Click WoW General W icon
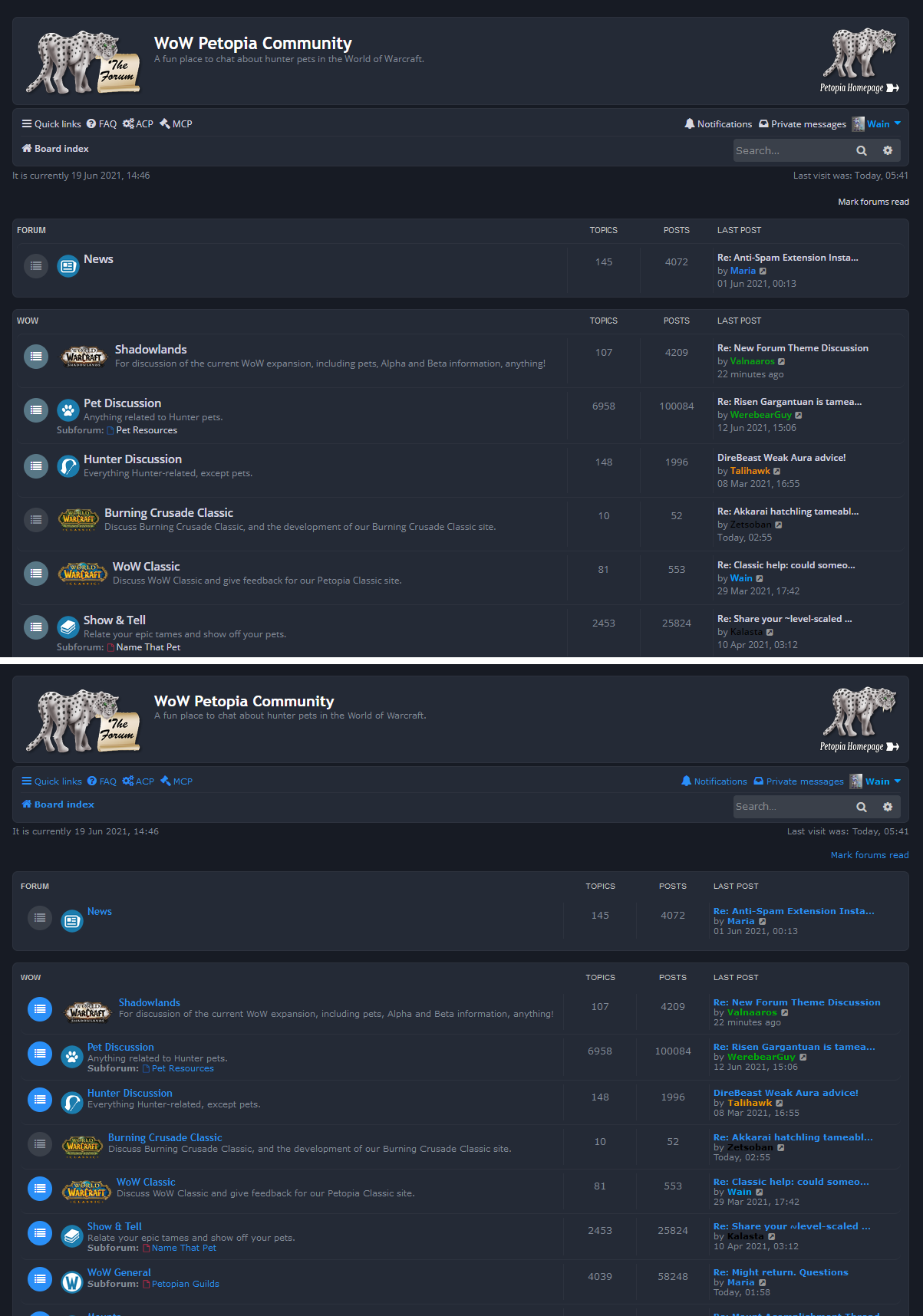Image resolution: width=923 pixels, height=1316 pixels. pos(72,1282)
